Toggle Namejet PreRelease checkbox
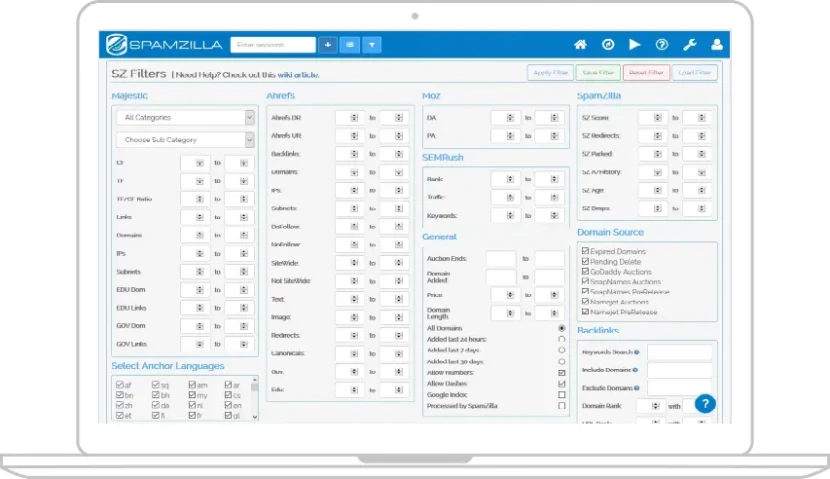The image size is (830, 479). coord(585,312)
